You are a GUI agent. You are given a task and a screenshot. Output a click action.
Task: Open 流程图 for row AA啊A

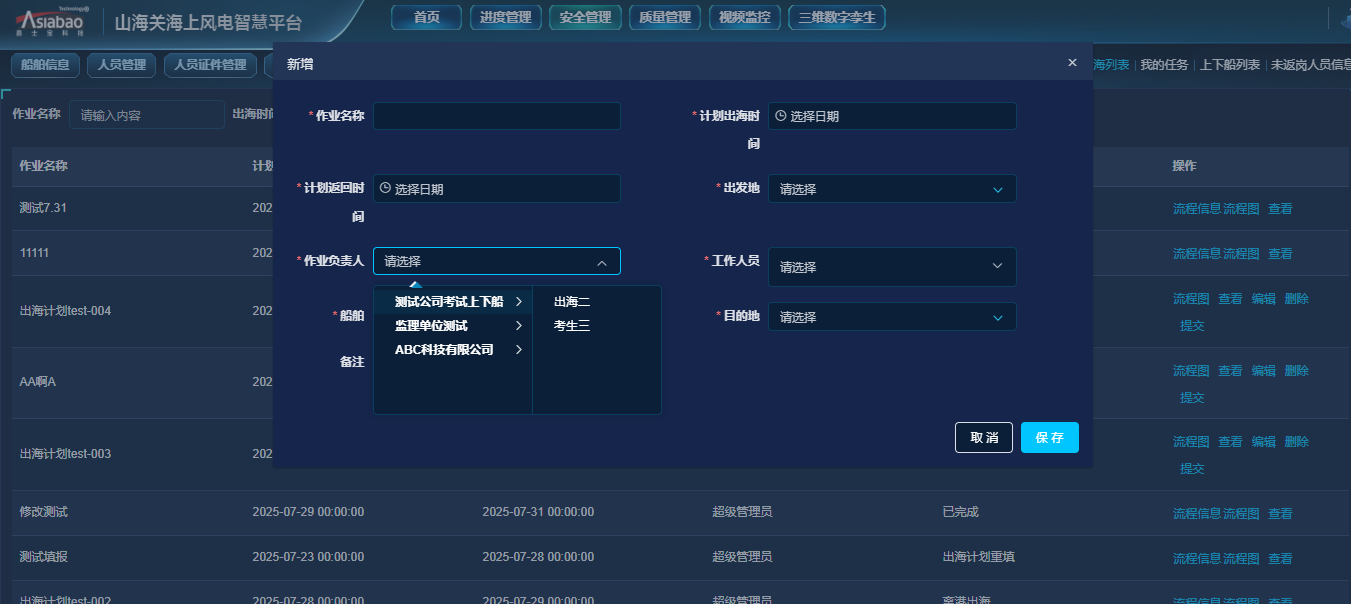[1191, 371]
